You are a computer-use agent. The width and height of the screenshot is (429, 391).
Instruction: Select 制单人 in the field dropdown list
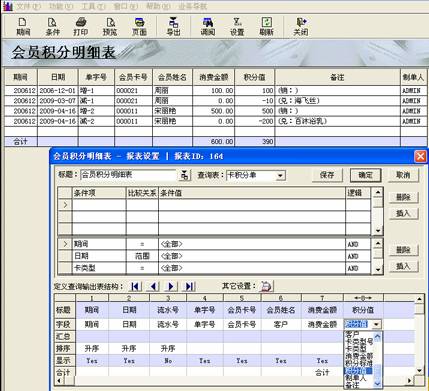click(356, 378)
